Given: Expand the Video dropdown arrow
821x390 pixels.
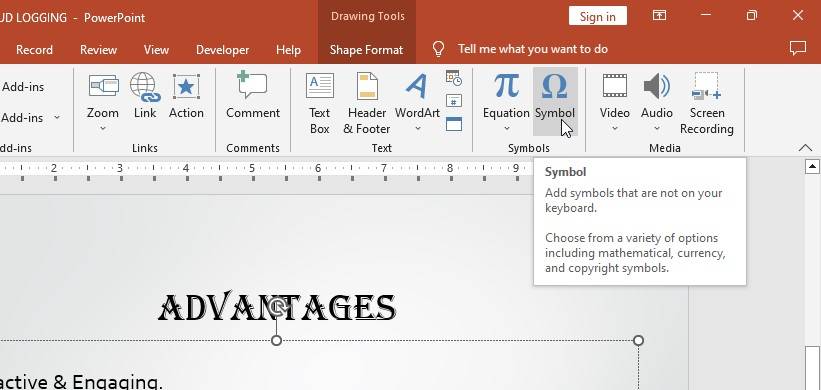Looking at the screenshot, I should (615, 128).
